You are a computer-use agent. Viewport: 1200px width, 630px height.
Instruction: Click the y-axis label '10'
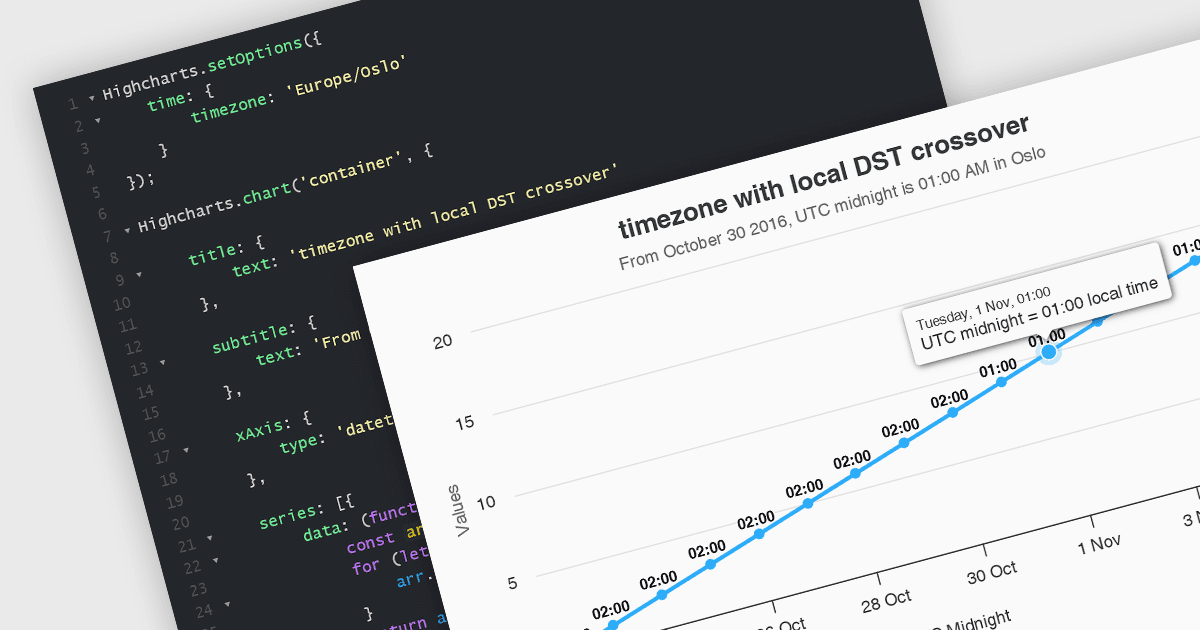click(486, 500)
